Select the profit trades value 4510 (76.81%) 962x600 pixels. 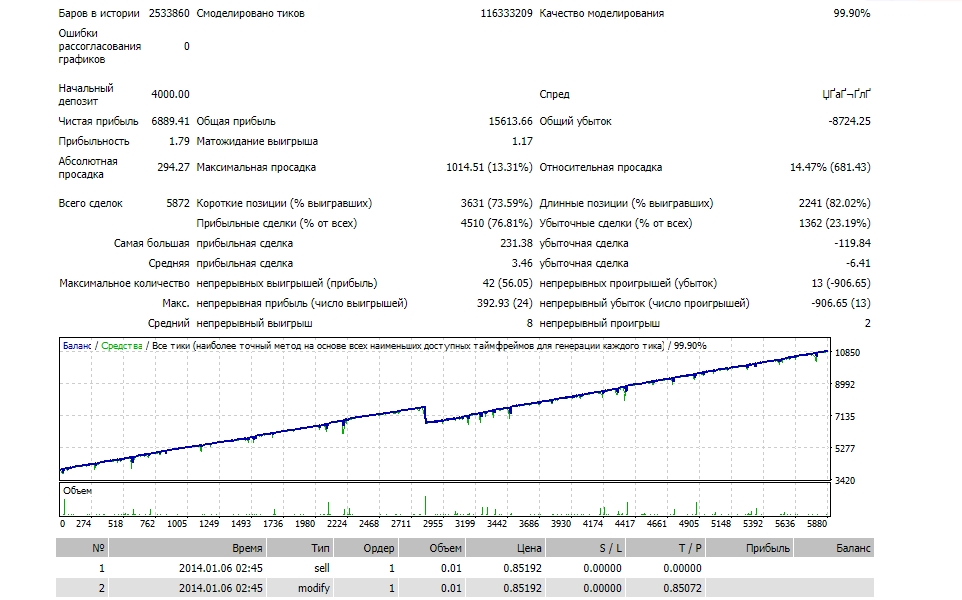click(496, 223)
